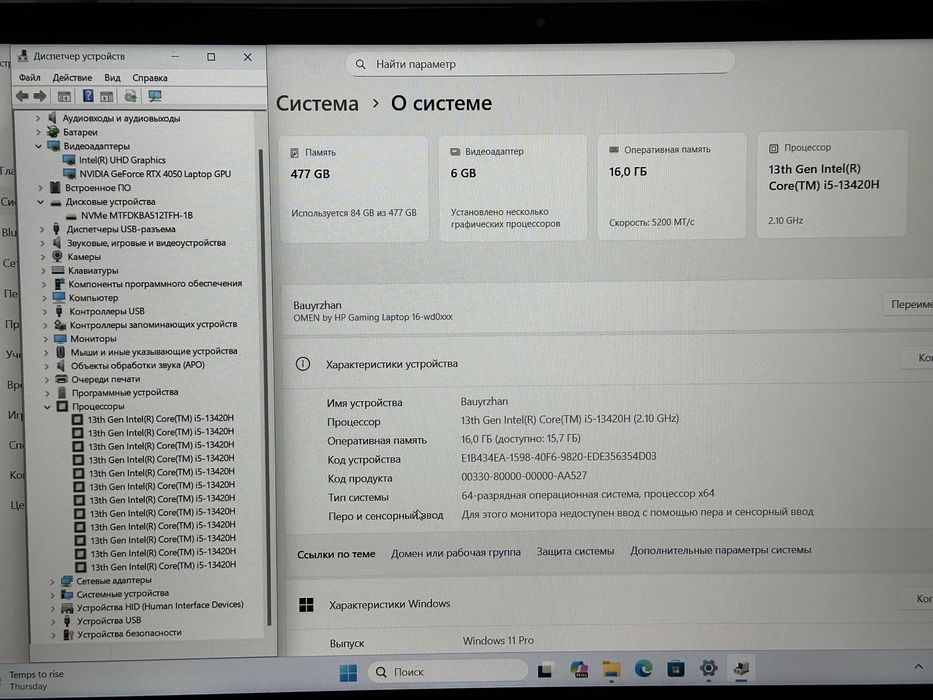
Task: Select Контроллеры USB tree item
Action: [107, 311]
